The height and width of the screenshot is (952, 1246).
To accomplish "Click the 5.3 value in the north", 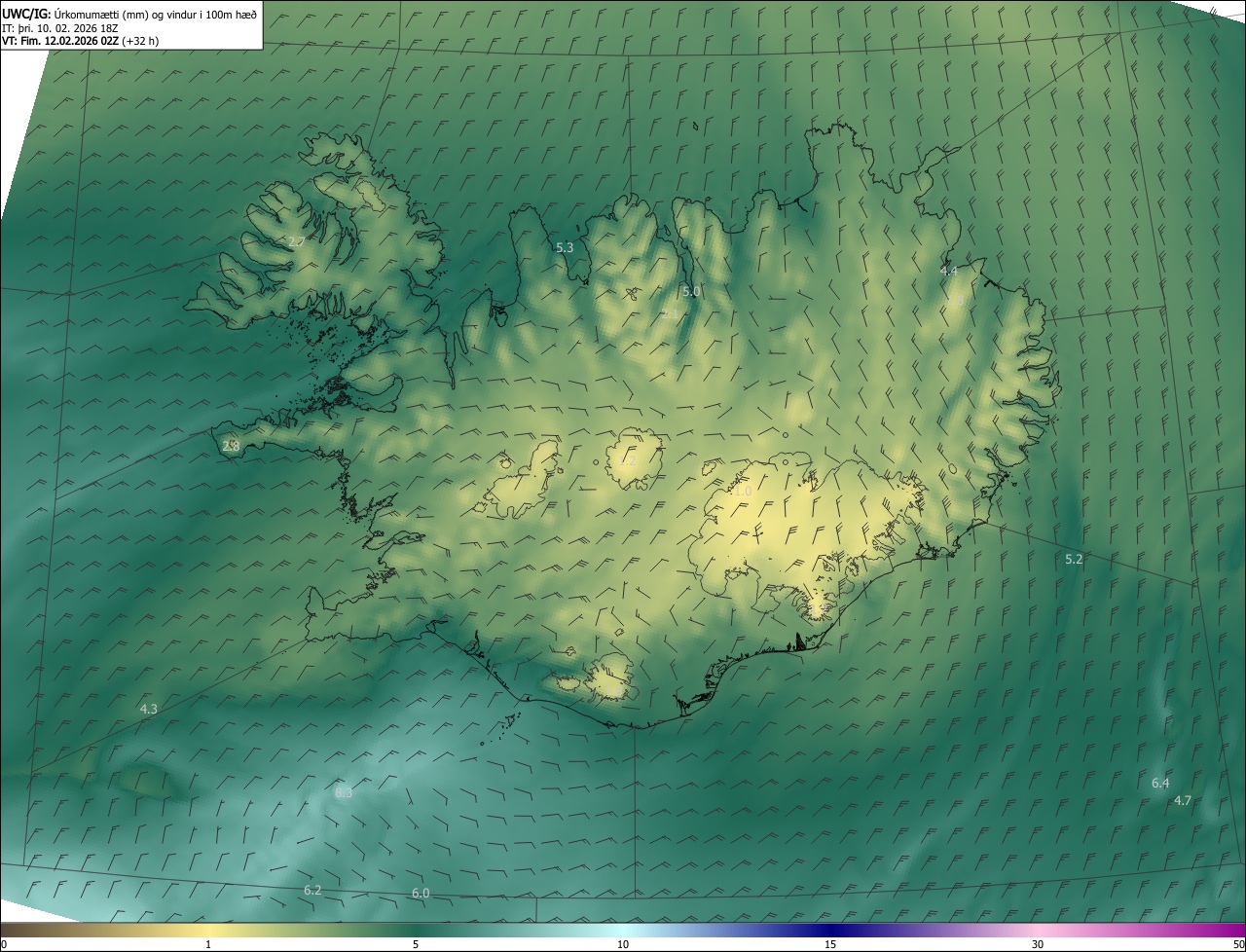I will coord(565,247).
